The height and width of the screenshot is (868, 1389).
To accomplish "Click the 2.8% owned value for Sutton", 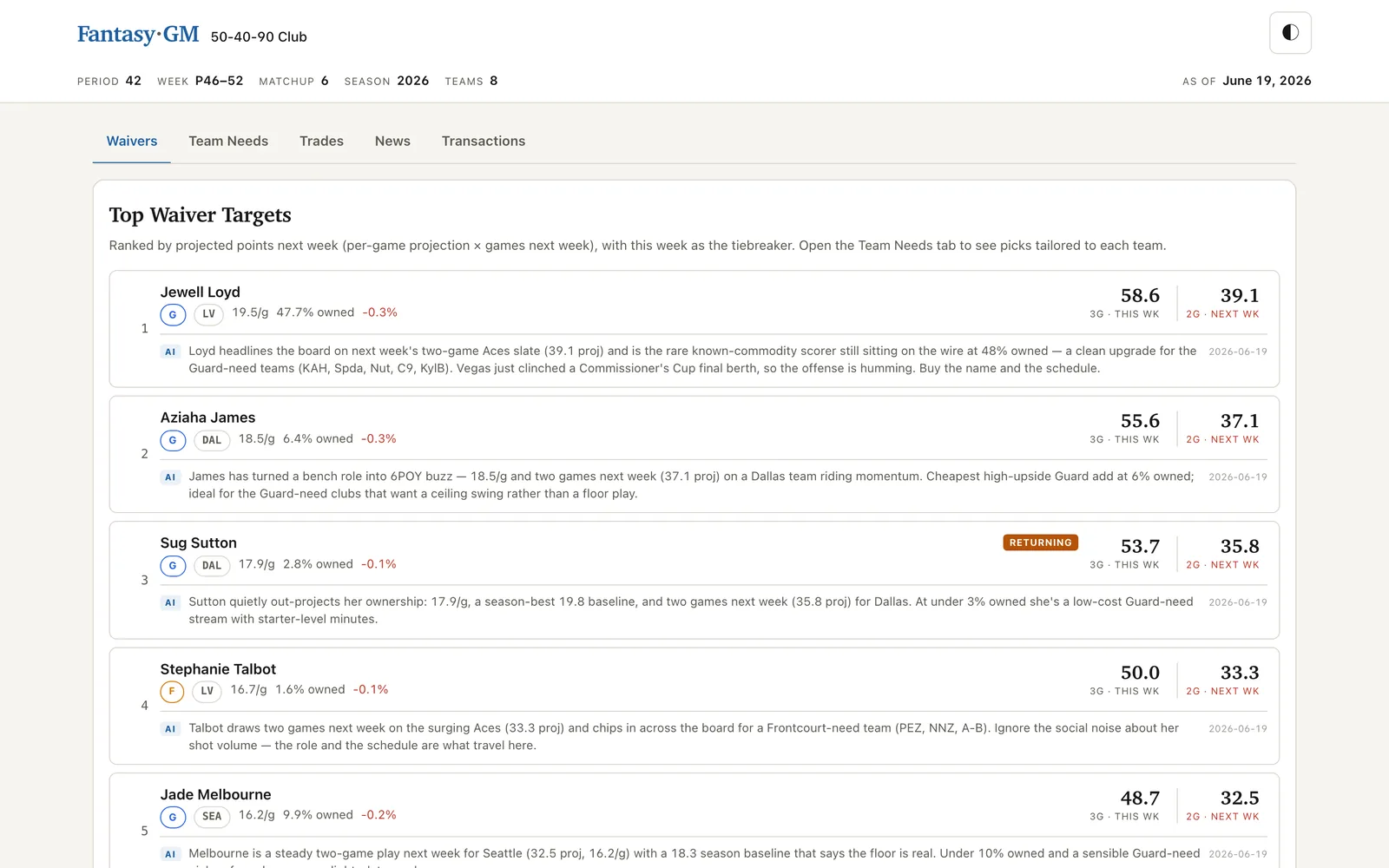I will coord(318,564).
